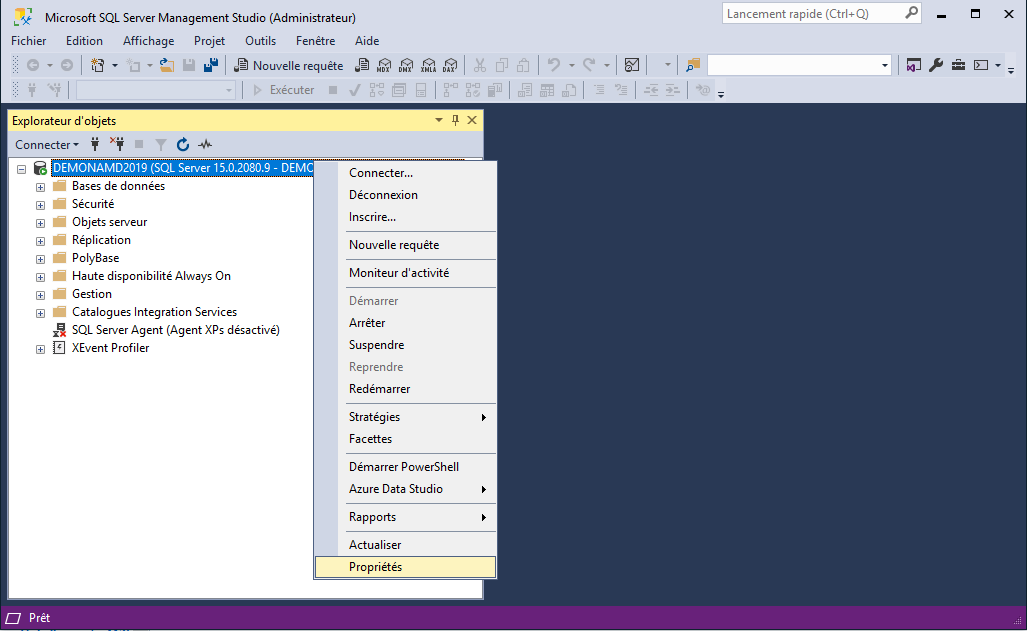Click the Activity Monitor pulse icon in explorer toolbar

[x=205, y=145]
